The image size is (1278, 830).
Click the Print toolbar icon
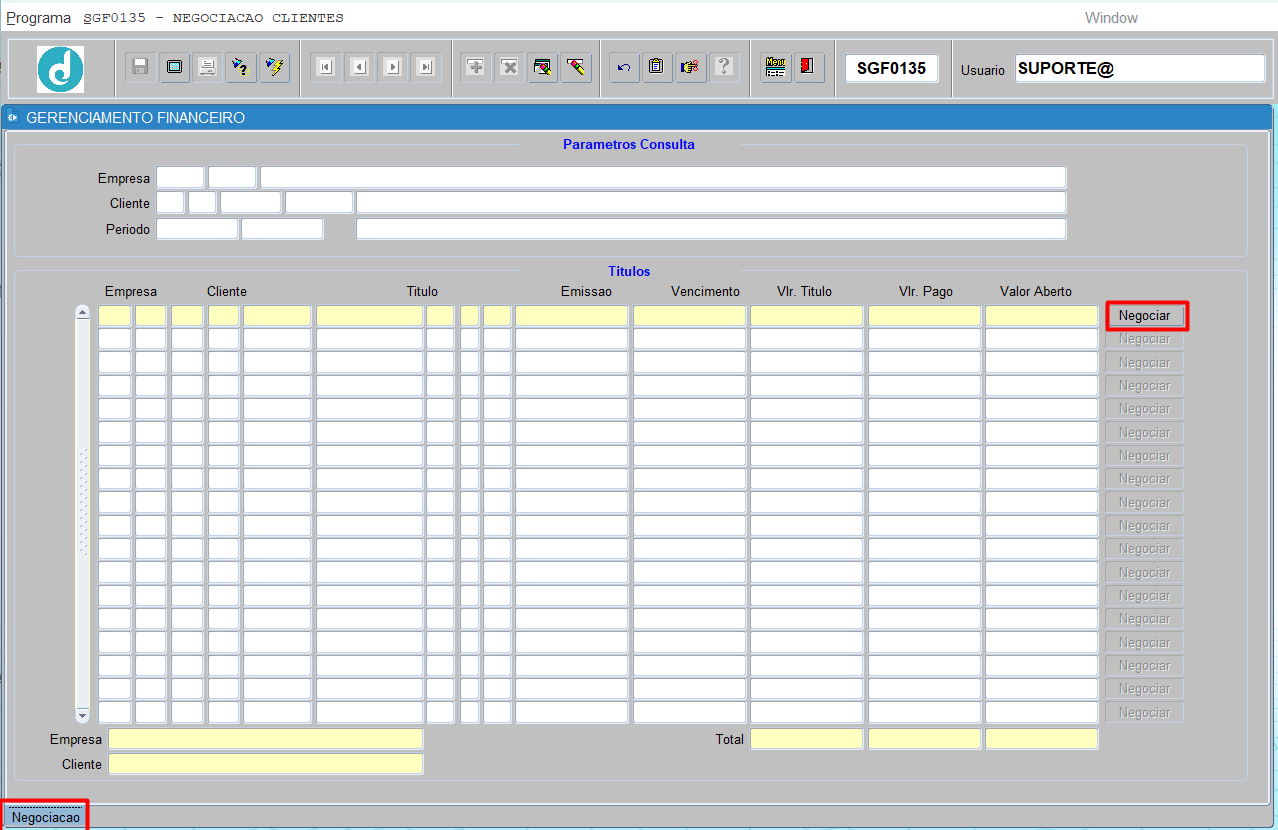coord(208,67)
